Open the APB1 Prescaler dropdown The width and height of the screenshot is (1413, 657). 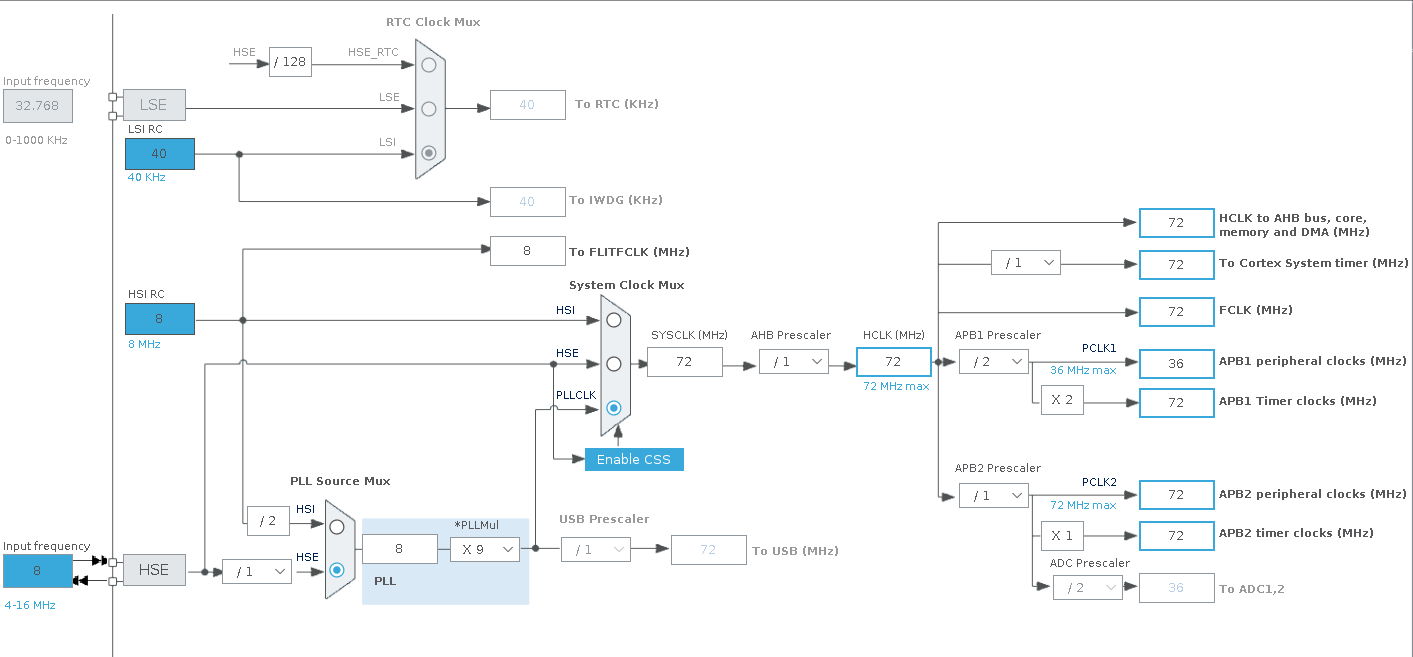pos(994,361)
